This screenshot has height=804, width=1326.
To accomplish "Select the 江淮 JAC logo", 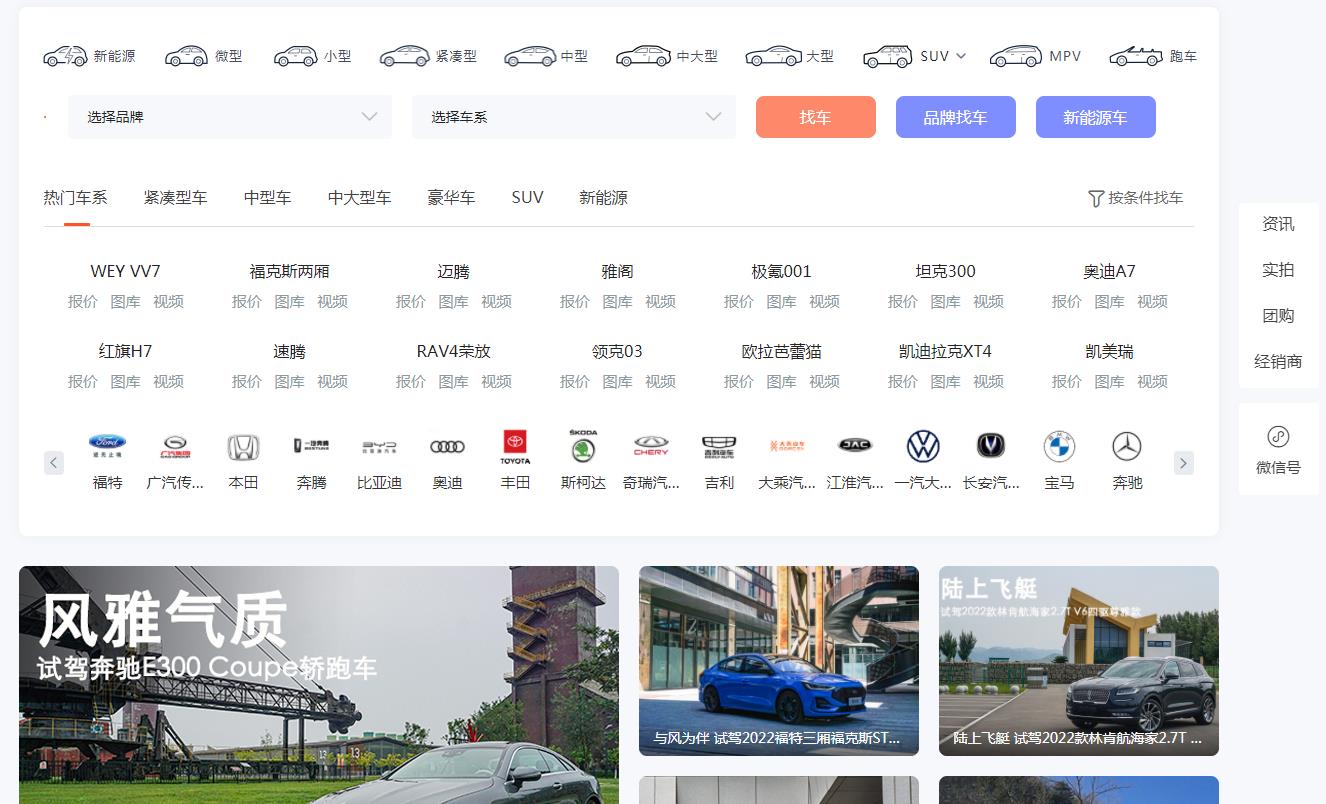I will point(855,446).
